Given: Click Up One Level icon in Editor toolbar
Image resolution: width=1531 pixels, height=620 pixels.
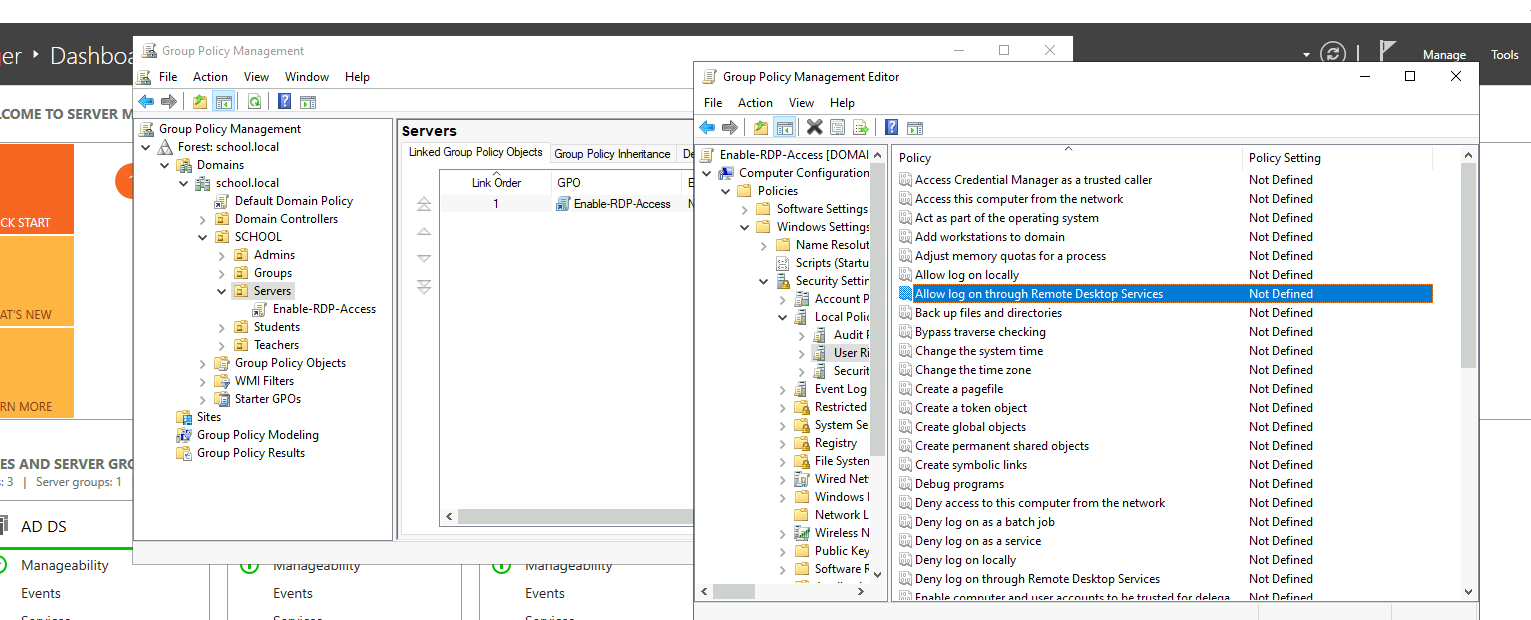Looking at the screenshot, I should click(x=761, y=127).
